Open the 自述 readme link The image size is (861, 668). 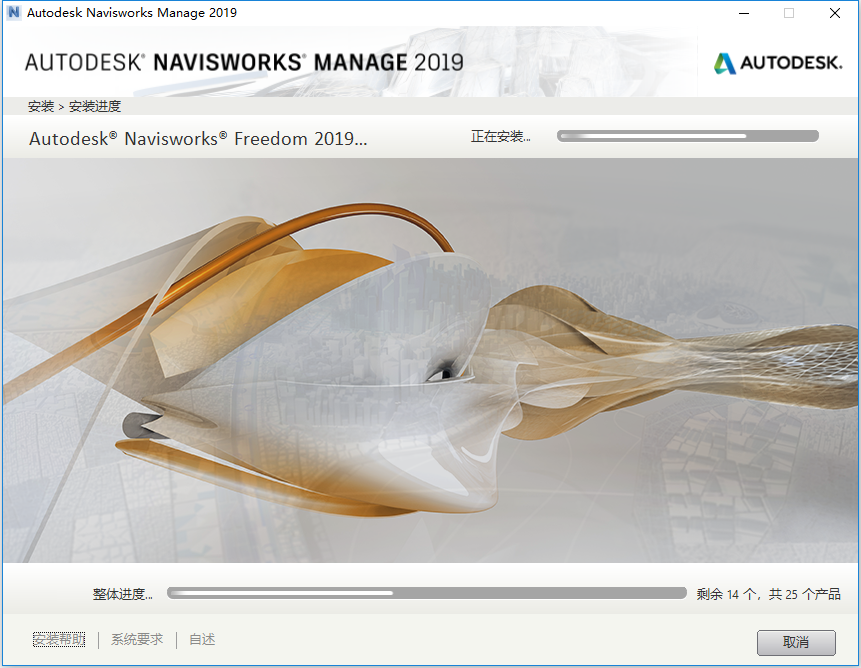[202, 639]
